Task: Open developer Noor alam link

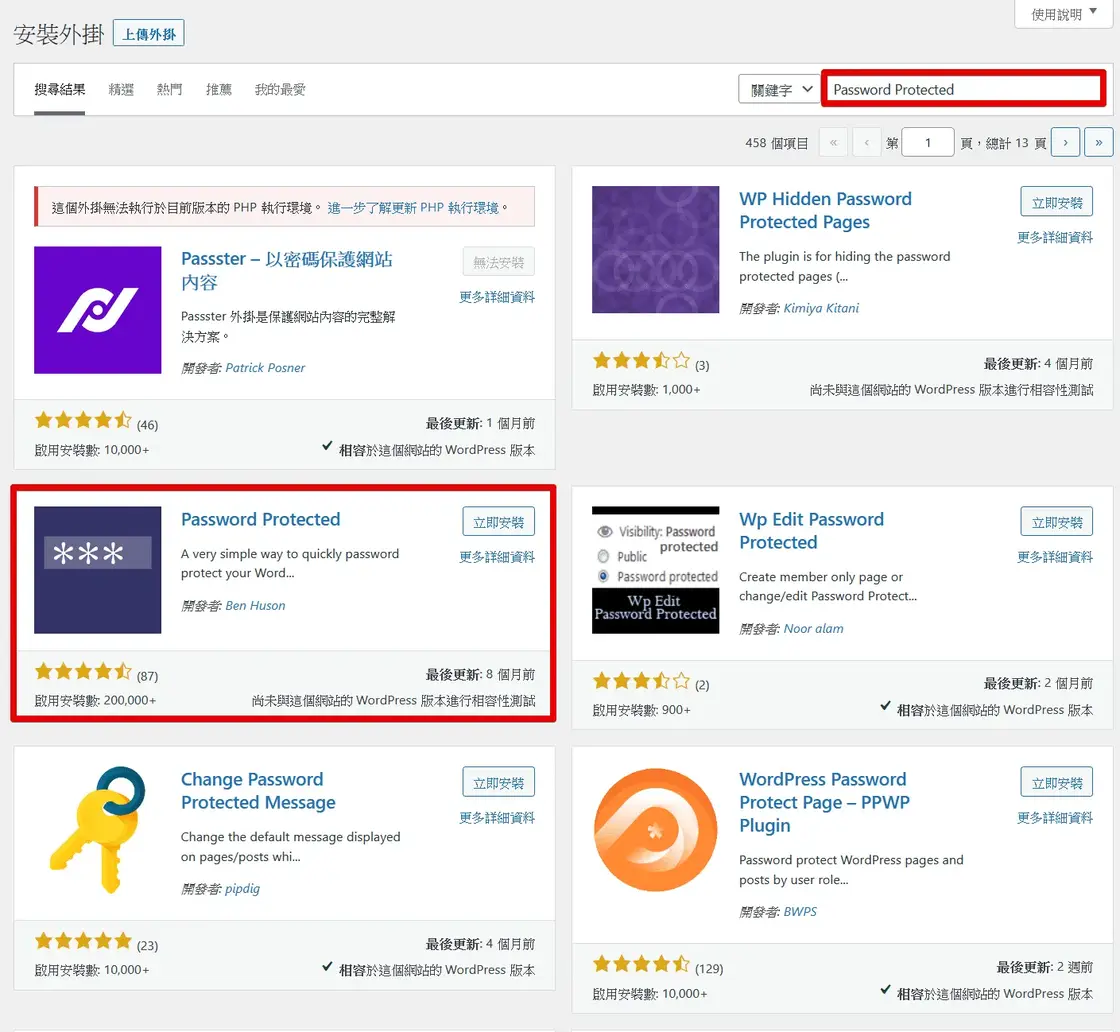Action: 814,628
